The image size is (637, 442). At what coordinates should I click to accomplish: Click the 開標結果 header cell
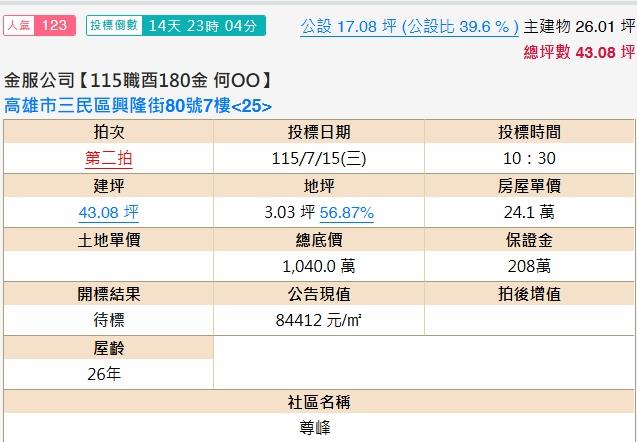pos(108,294)
